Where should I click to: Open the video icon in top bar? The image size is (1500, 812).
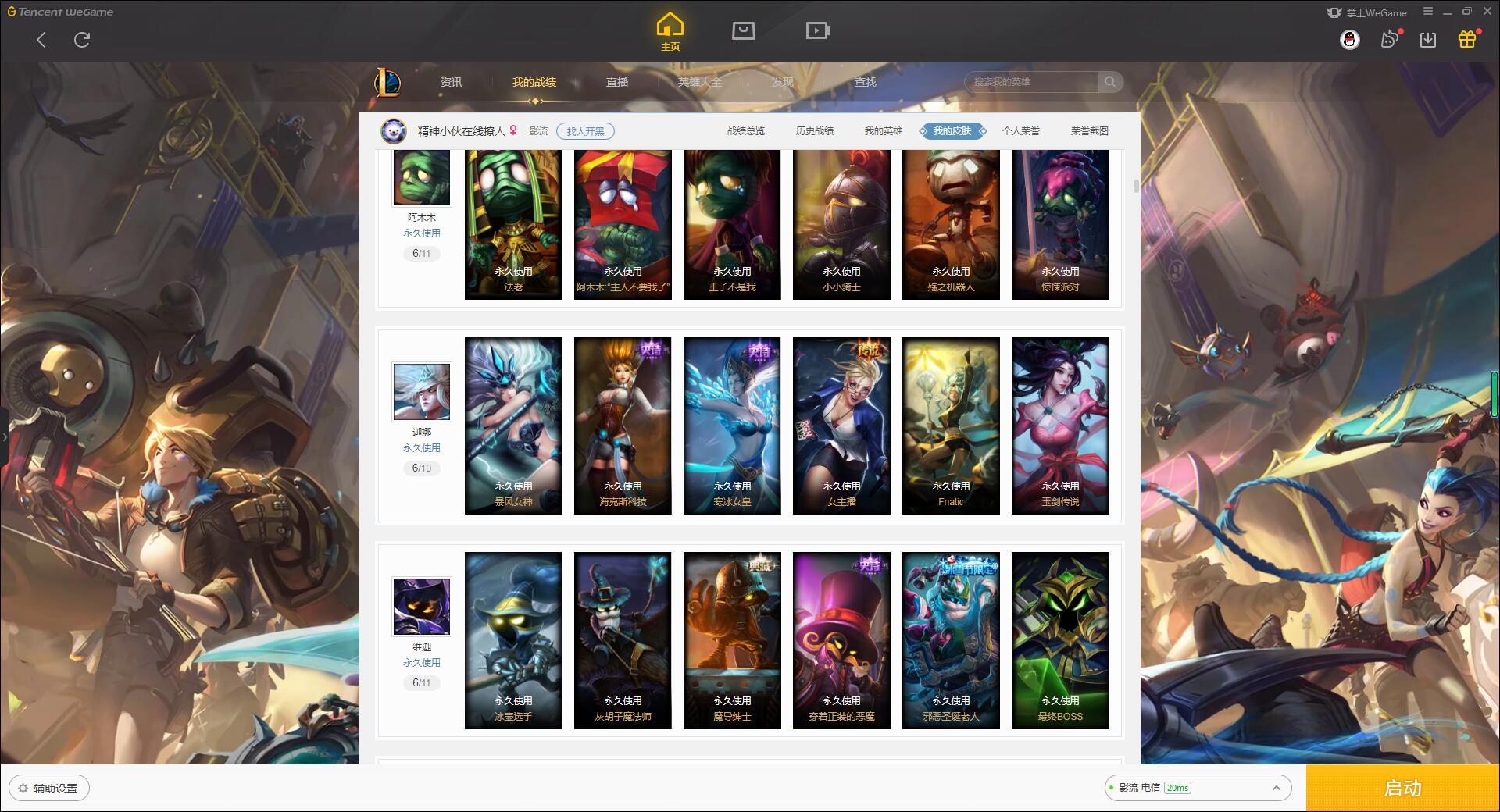(818, 31)
